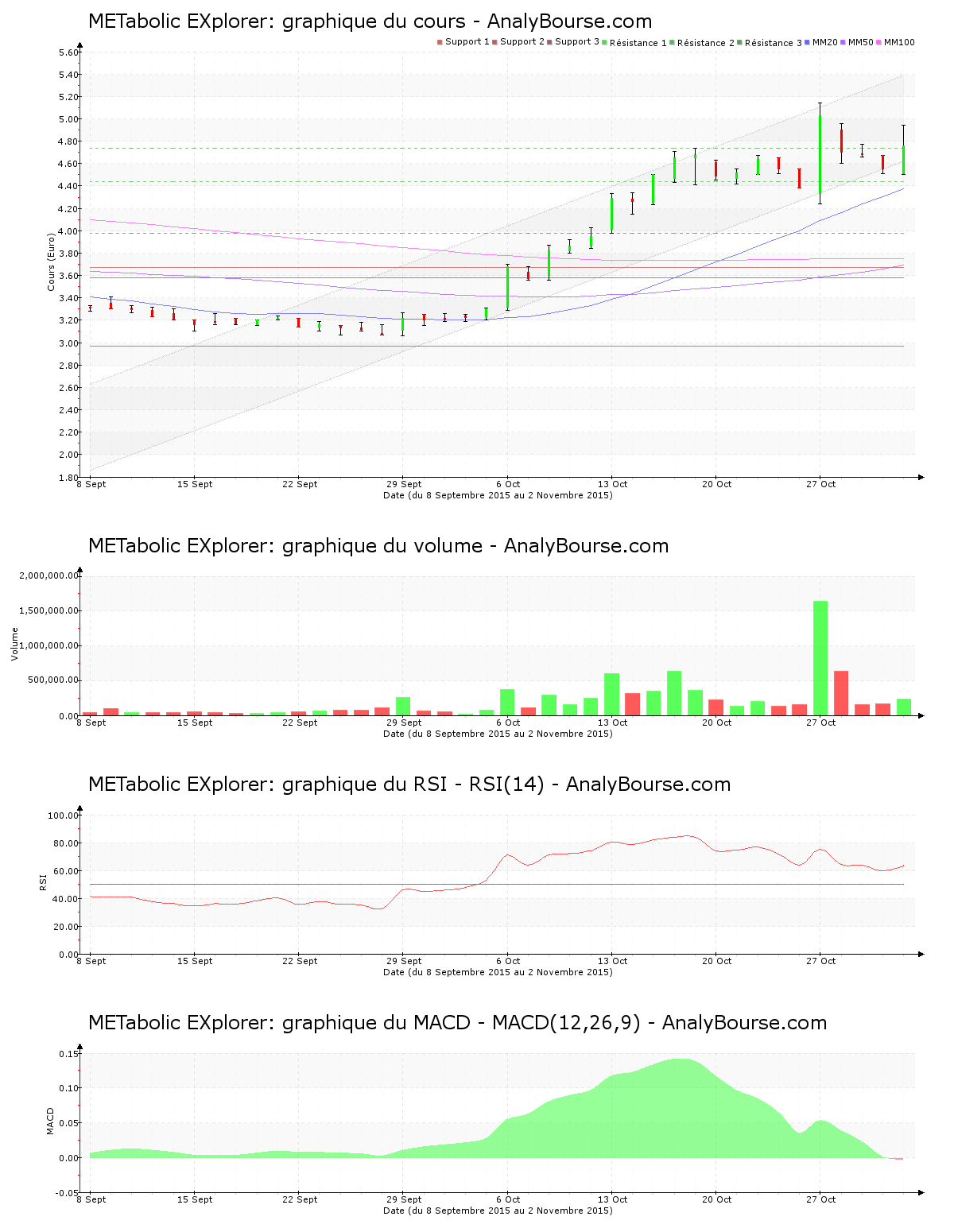
Task: Click '27 Oct' date under price chart
Action: click(x=821, y=484)
